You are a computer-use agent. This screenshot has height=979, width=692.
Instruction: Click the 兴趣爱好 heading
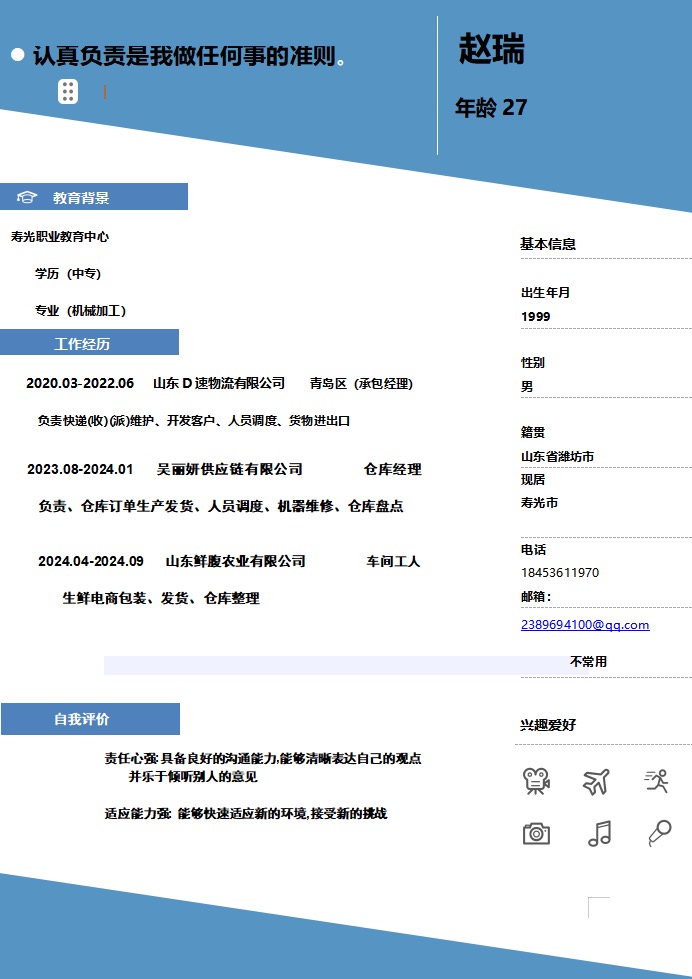tap(548, 726)
